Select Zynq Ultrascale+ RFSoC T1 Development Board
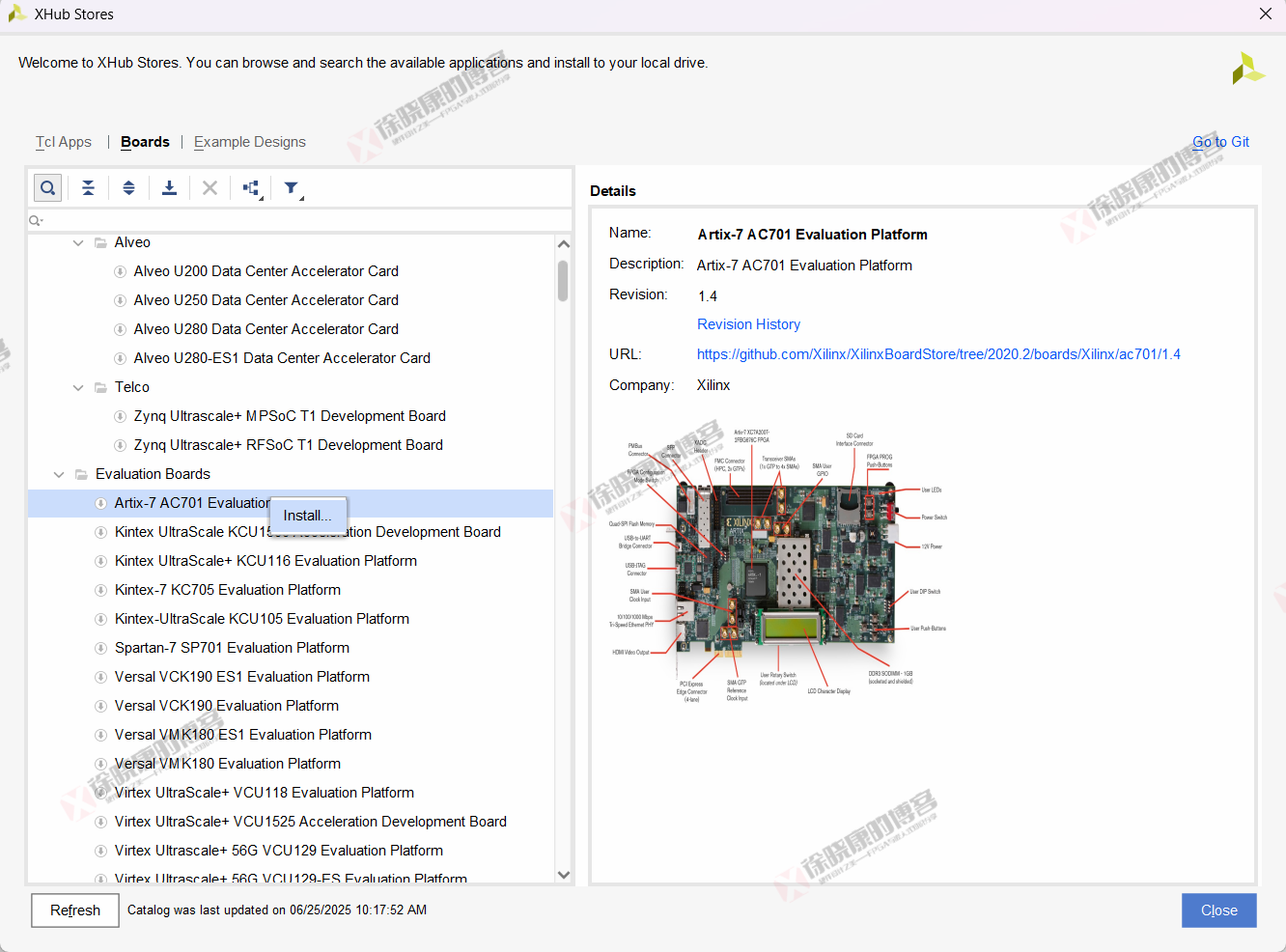The height and width of the screenshot is (952, 1286). point(289,445)
